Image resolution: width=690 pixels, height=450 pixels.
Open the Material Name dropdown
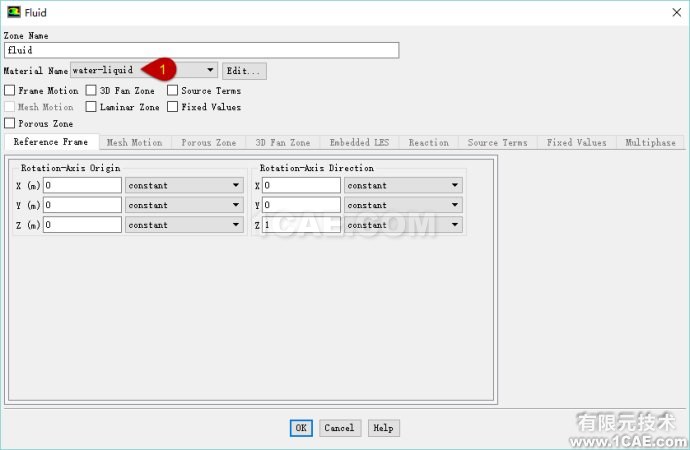pos(144,70)
